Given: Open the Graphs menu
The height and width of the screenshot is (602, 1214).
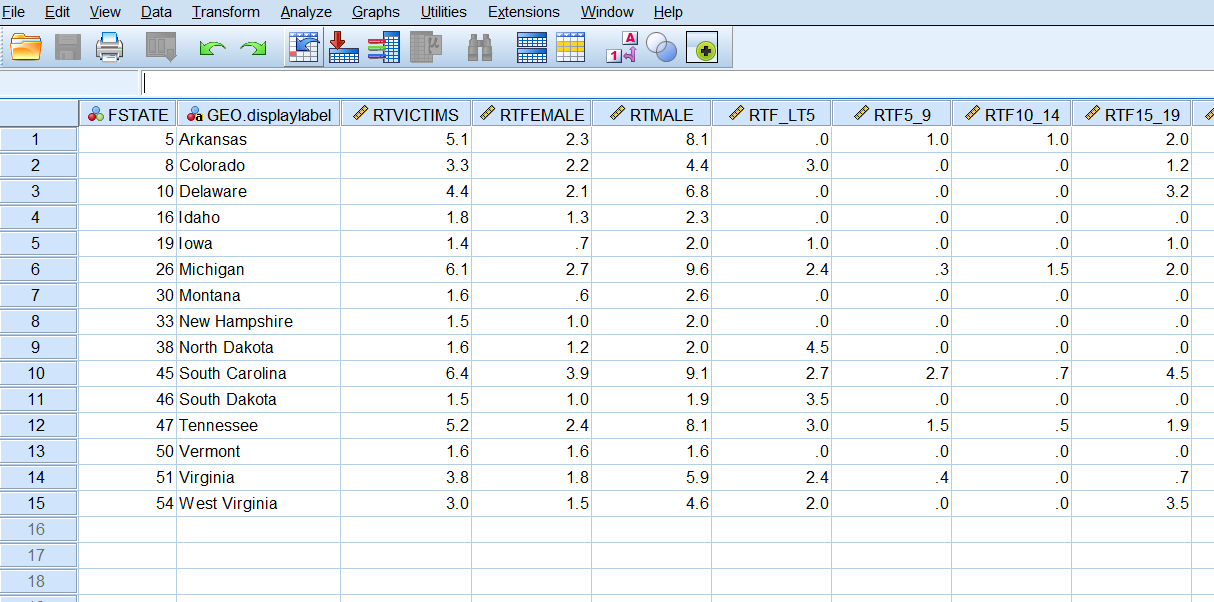Looking at the screenshot, I should 375,12.
